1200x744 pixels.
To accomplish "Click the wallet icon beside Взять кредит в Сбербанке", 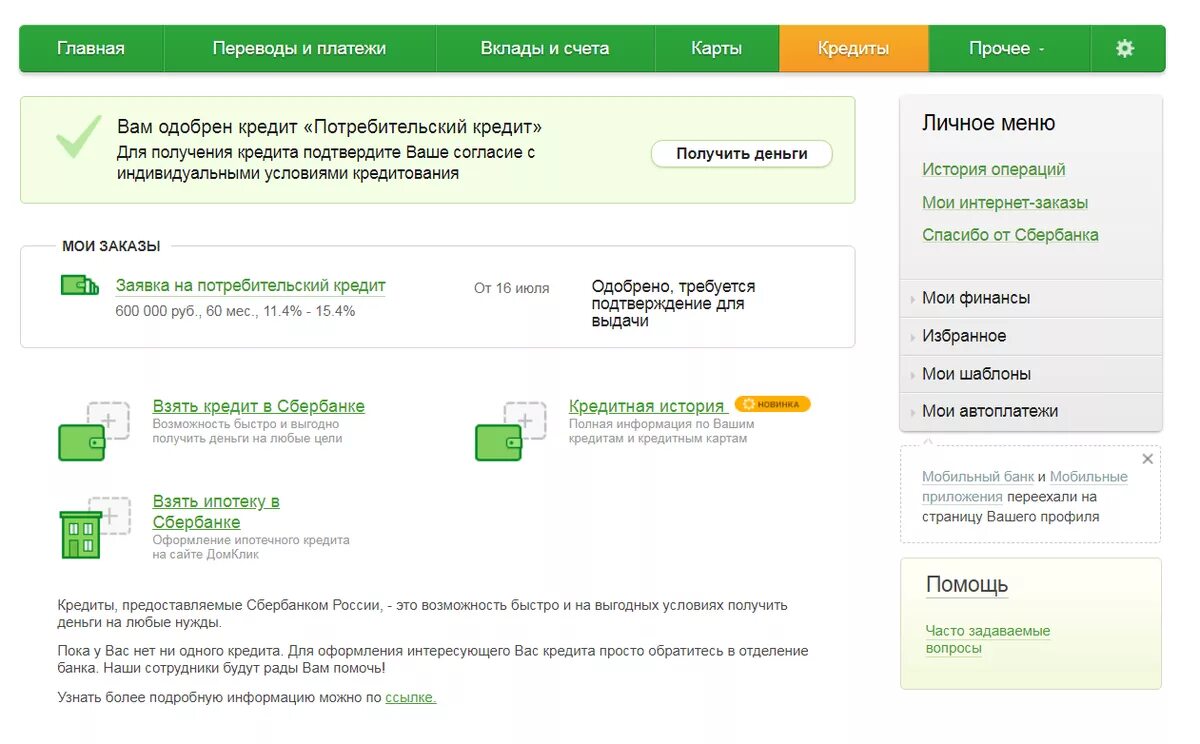I will pos(93,431).
